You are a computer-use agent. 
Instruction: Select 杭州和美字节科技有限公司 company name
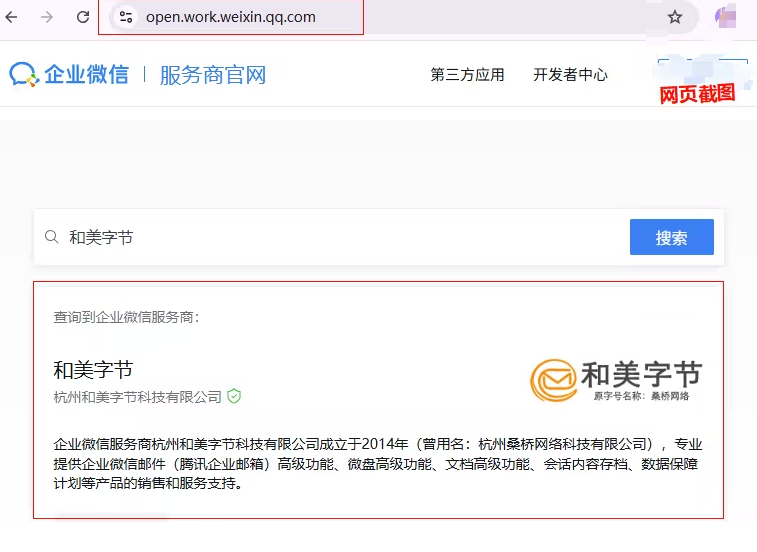coord(138,397)
